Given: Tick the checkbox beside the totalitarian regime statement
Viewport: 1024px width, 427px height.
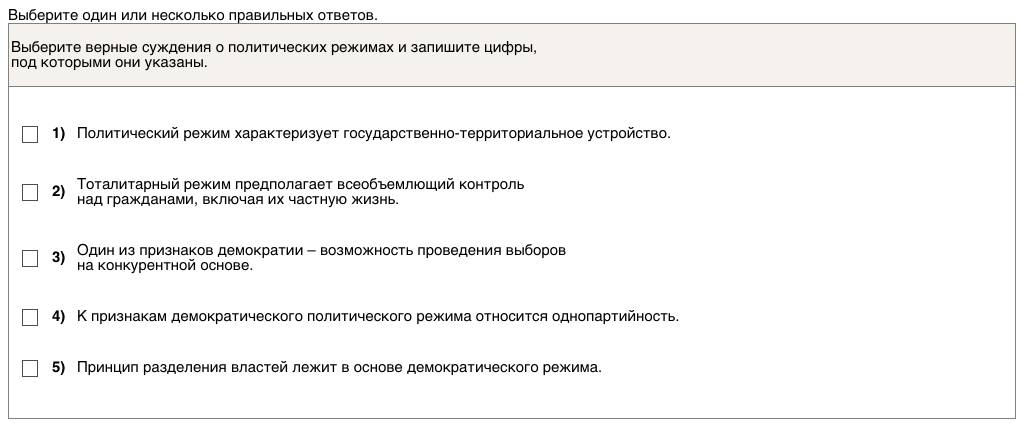Looking at the screenshot, I should [30, 192].
